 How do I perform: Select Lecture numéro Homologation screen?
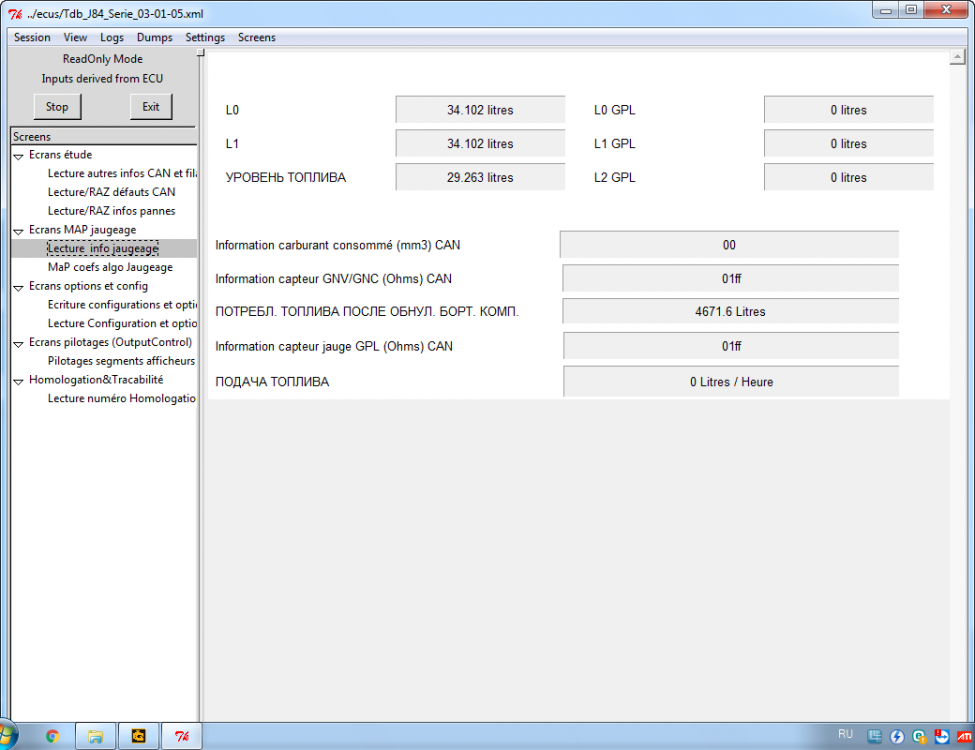coord(122,398)
